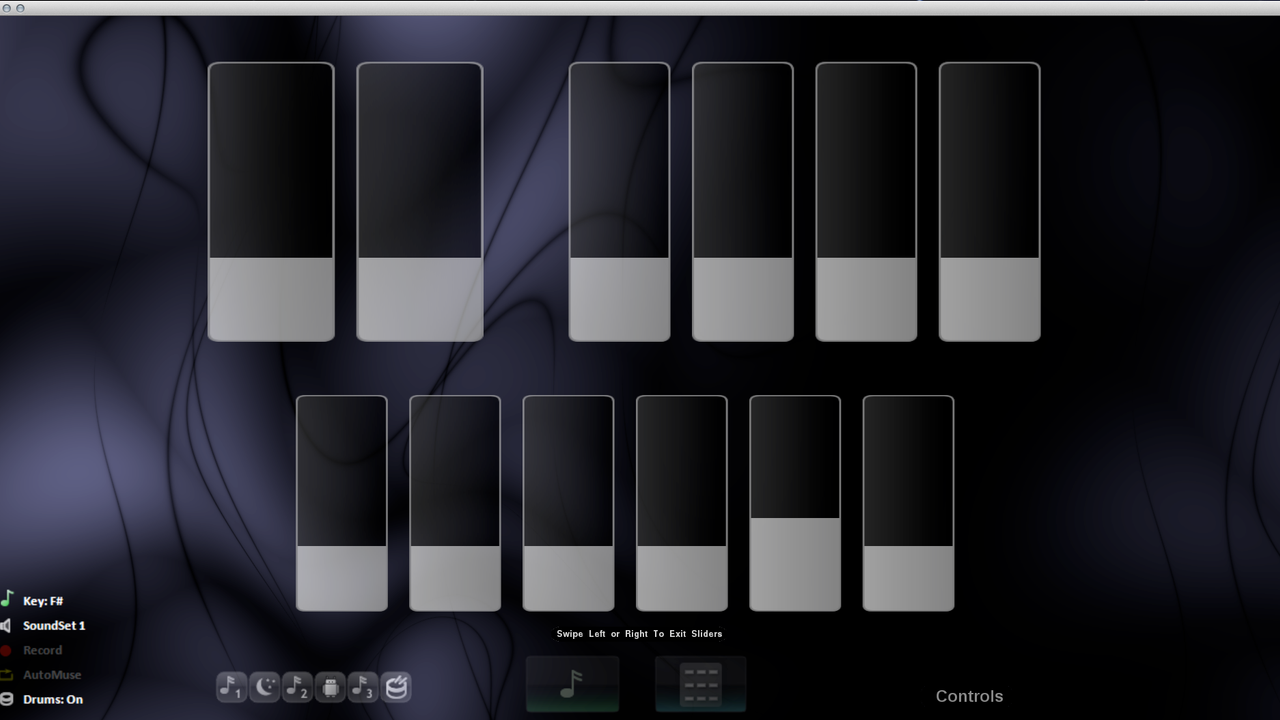Click the music note 2 icon
The image size is (1280, 720).
point(297,687)
